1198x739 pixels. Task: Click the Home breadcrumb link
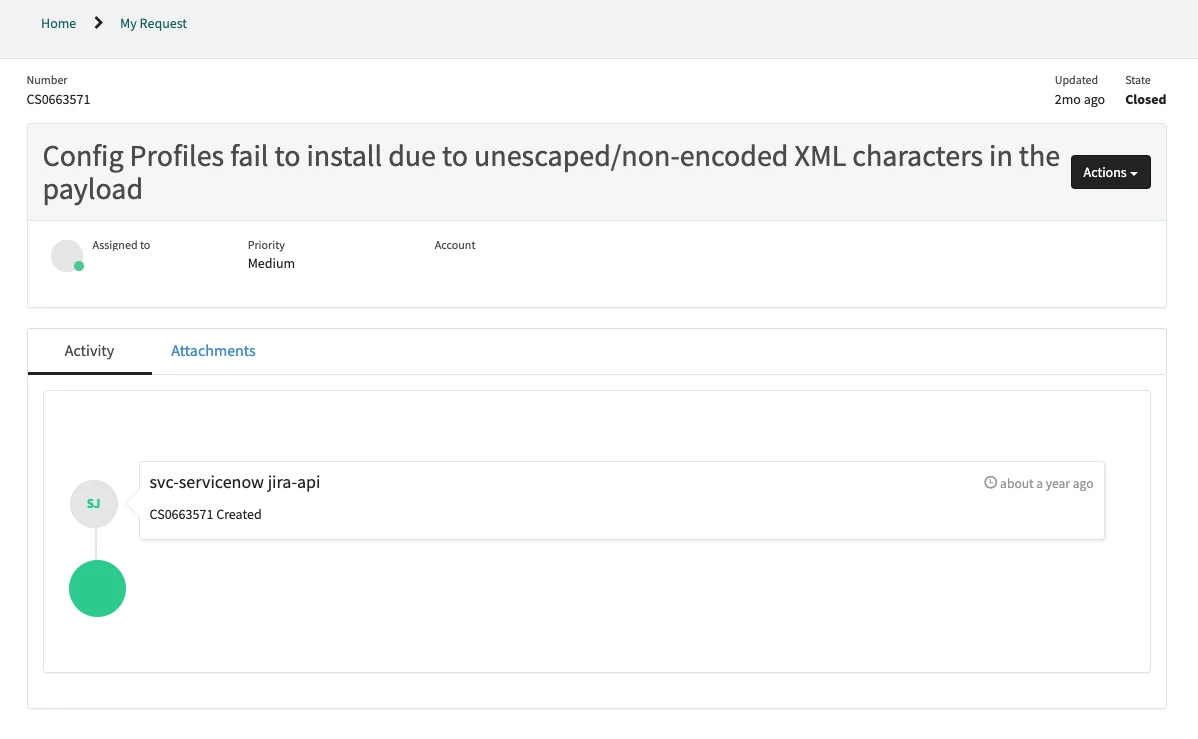pyautogui.click(x=58, y=24)
